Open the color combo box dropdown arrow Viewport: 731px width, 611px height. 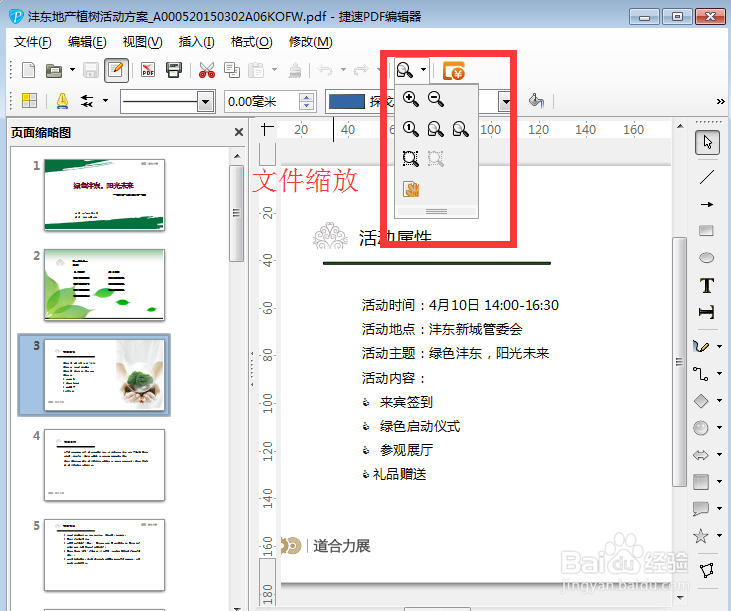coord(505,102)
